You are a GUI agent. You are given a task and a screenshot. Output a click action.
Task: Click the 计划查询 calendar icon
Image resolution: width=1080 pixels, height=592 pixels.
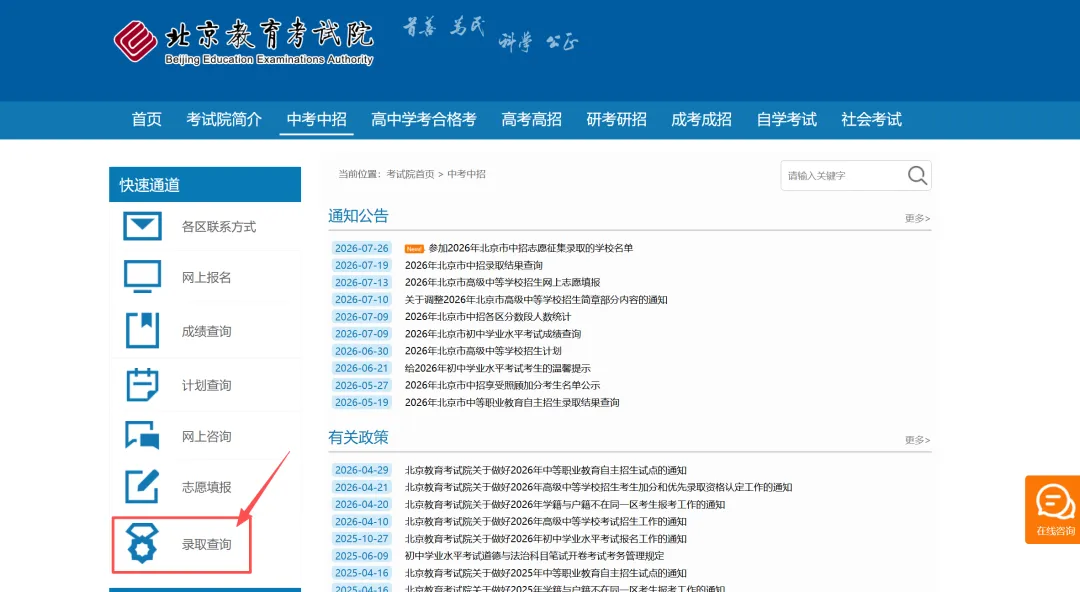[143, 385]
